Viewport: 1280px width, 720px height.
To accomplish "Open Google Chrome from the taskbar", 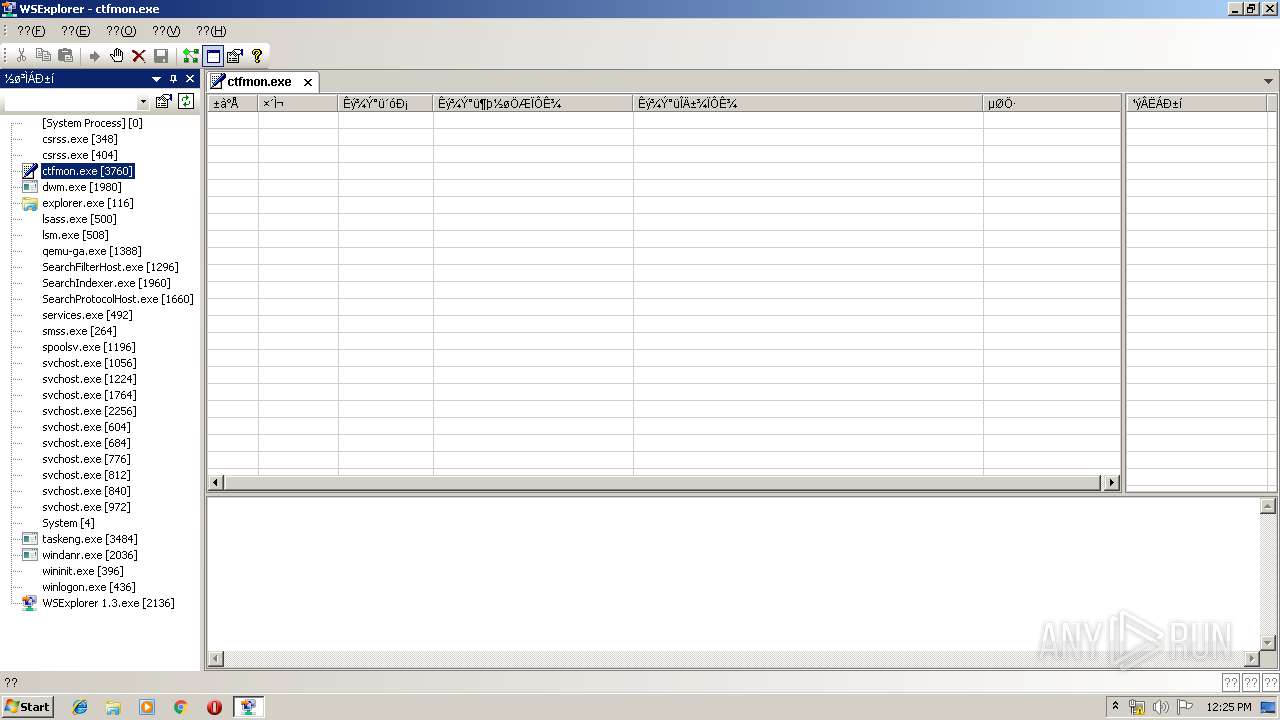I will [x=180, y=707].
